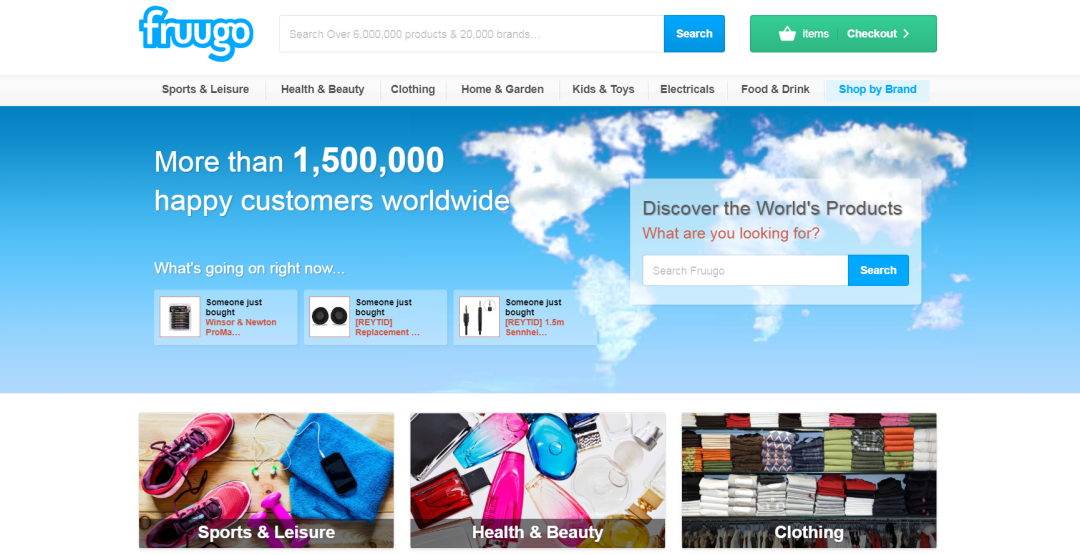This screenshot has width=1080, height=555.
Task: Open the Sports & Leisure menu
Action: [205, 89]
